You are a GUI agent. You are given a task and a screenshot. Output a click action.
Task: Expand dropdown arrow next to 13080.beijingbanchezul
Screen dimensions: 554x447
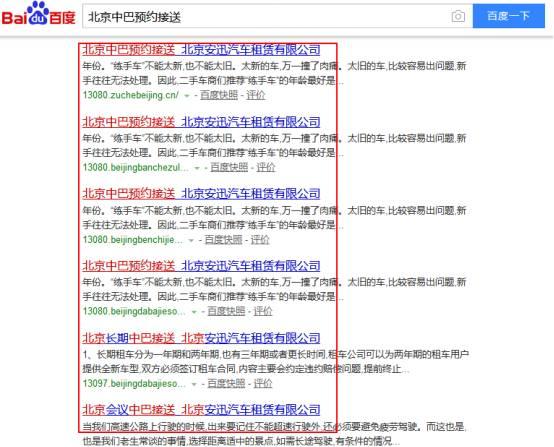(x=197, y=168)
